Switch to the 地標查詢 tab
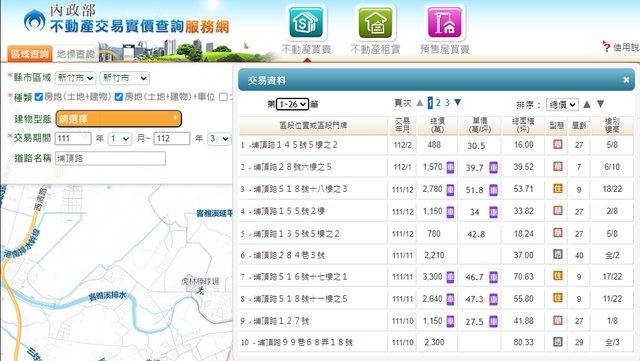 (x=76, y=54)
